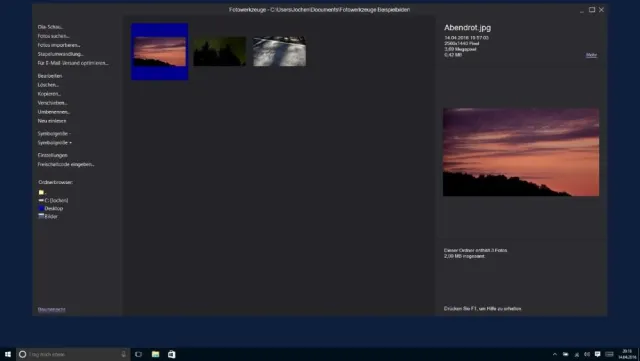The height and width of the screenshot is (361, 640).
Task: Click the F1 help hint text
Action: (482, 309)
